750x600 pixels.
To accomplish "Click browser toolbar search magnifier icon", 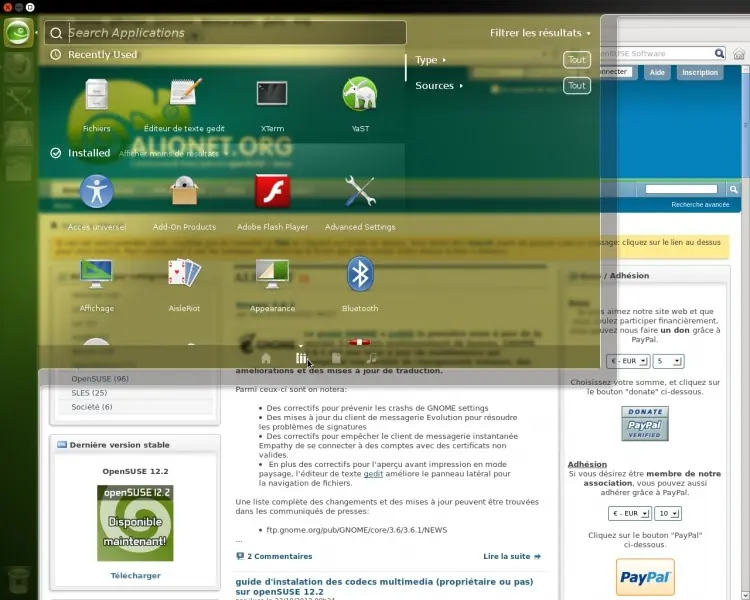I will click(719, 53).
